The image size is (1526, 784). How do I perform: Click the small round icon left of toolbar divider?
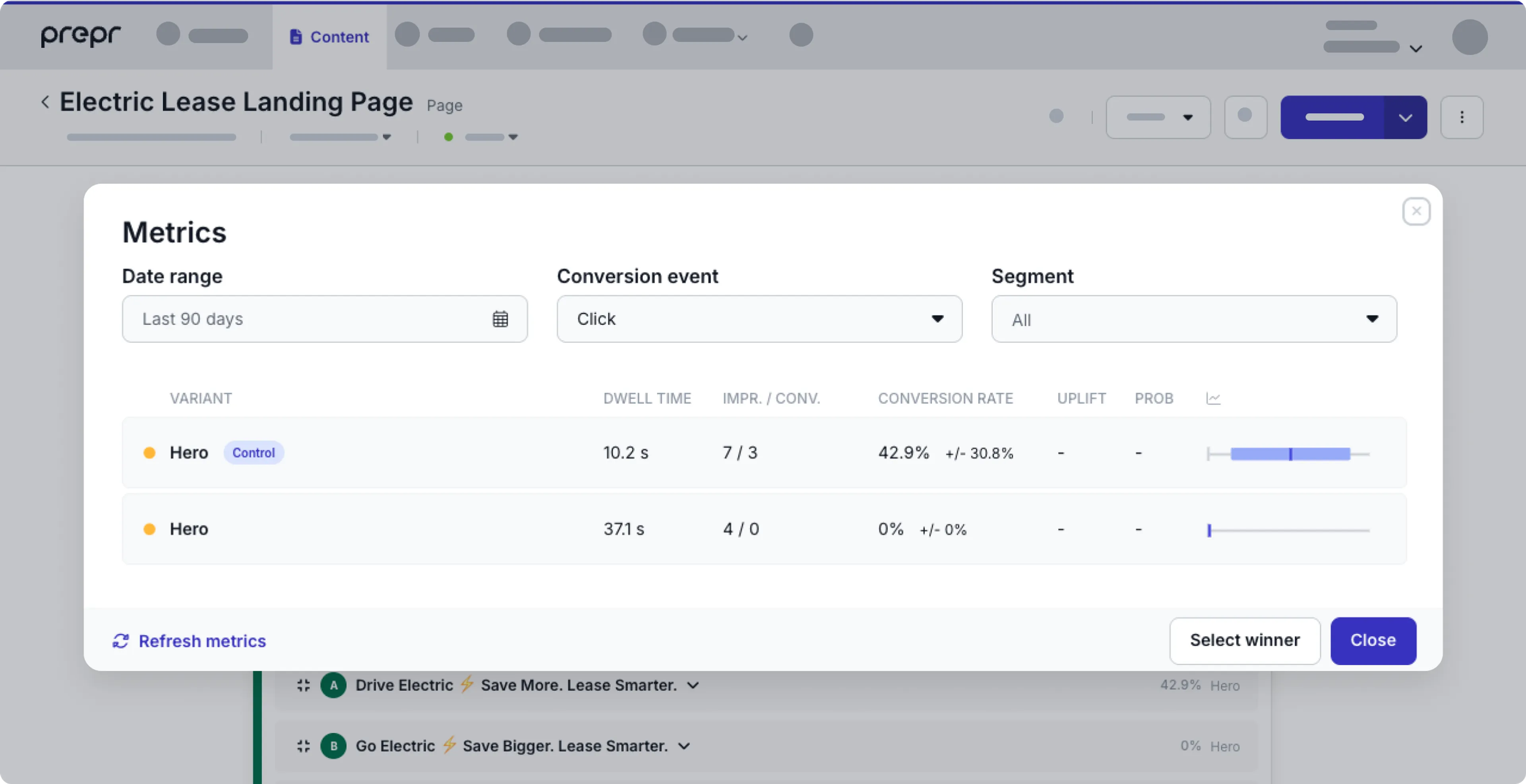1055,116
